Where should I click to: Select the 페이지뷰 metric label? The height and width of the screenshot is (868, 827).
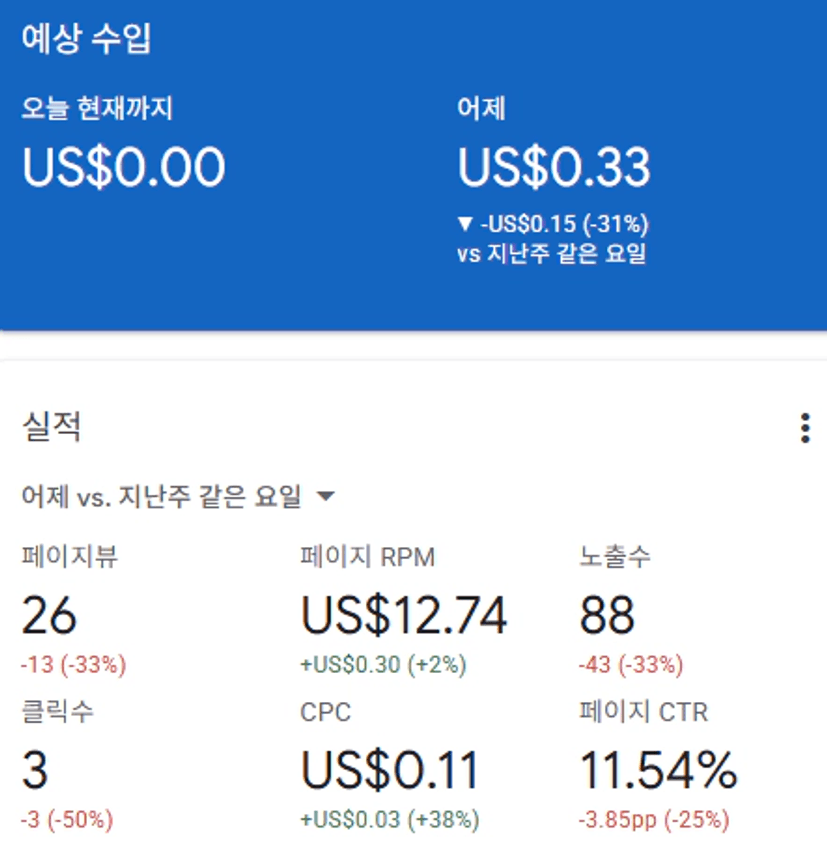[70, 557]
